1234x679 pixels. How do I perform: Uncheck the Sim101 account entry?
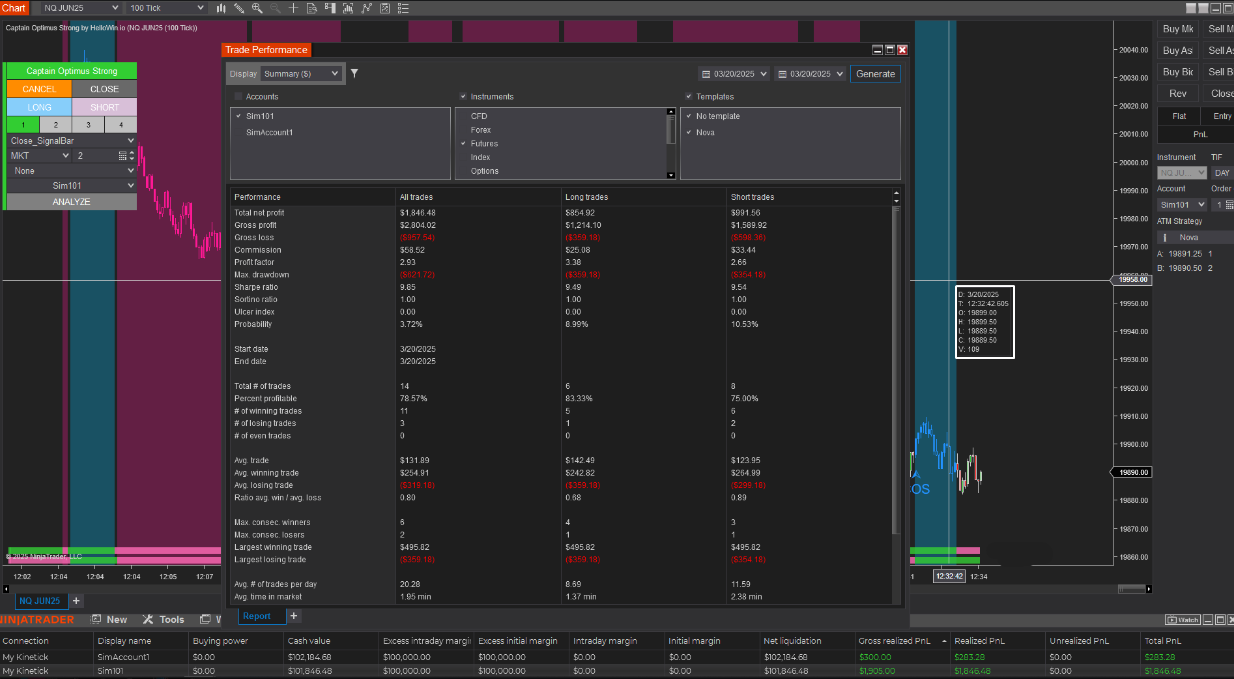(x=238, y=116)
